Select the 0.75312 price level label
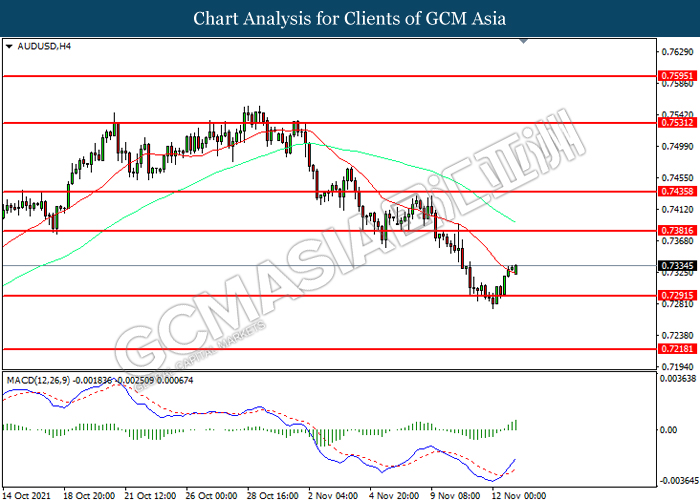Viewport: 700px width, 500px height. [x=677, y=123]
